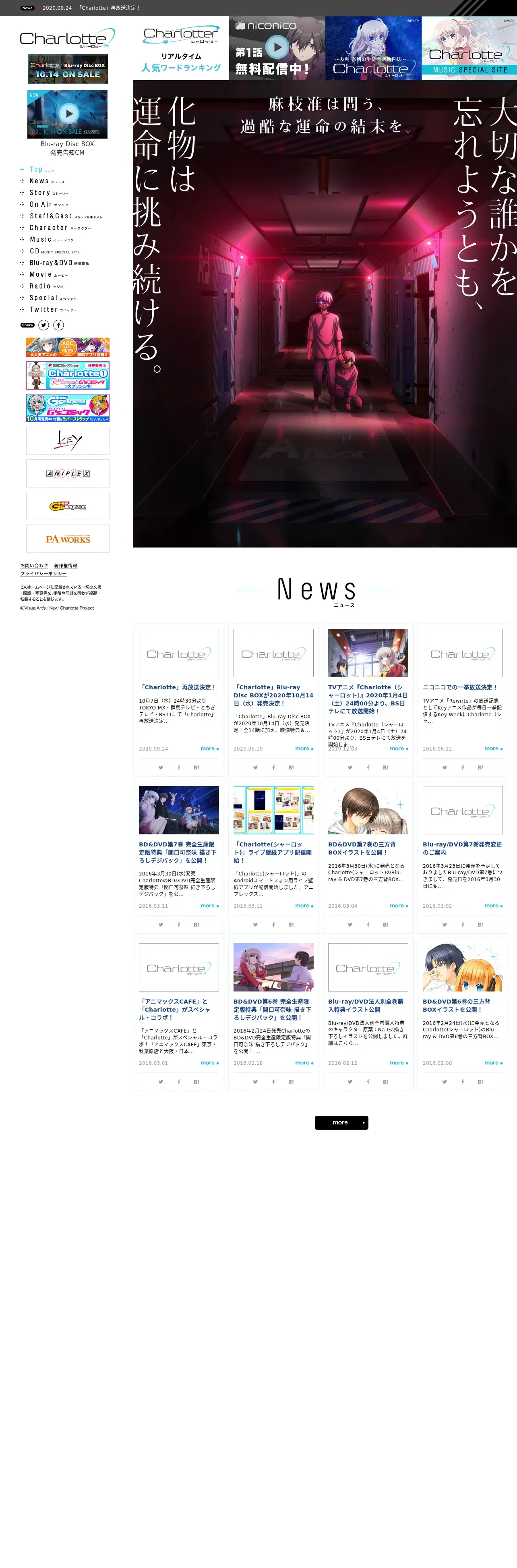The image size is (517, 1568).
Task: Open the ABC news app banner in the sidebar
Action: pyautogui.click(x=68, y=347)
